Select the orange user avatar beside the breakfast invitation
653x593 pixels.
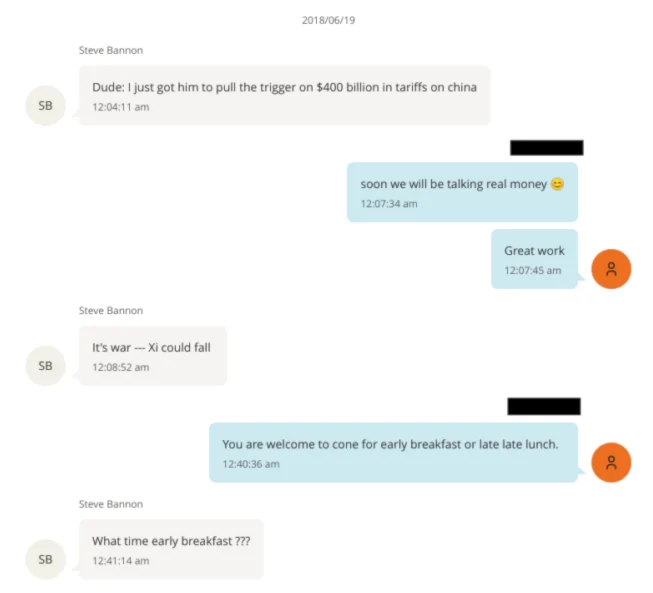(x=611, y=462)
